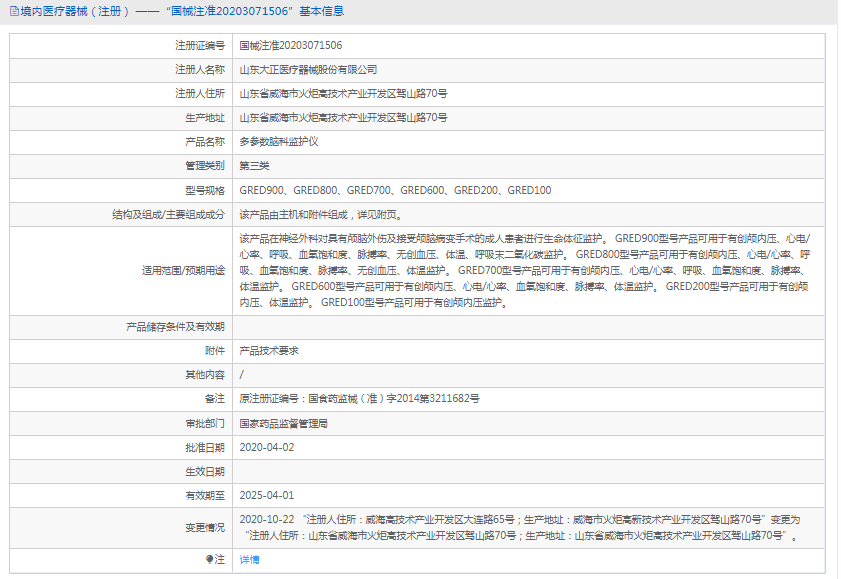Click the 变更情况 label

(205, 528)
